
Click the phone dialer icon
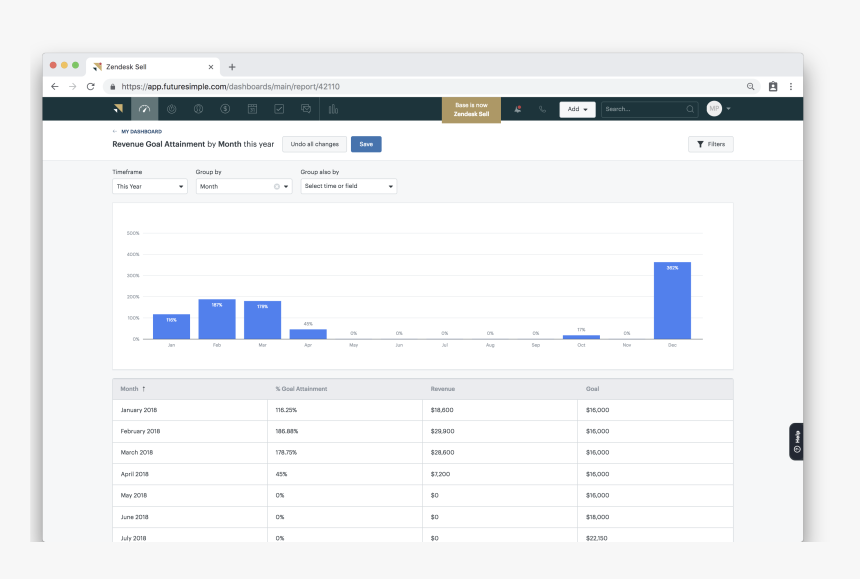pyautogui.click(x=542, y=109)
